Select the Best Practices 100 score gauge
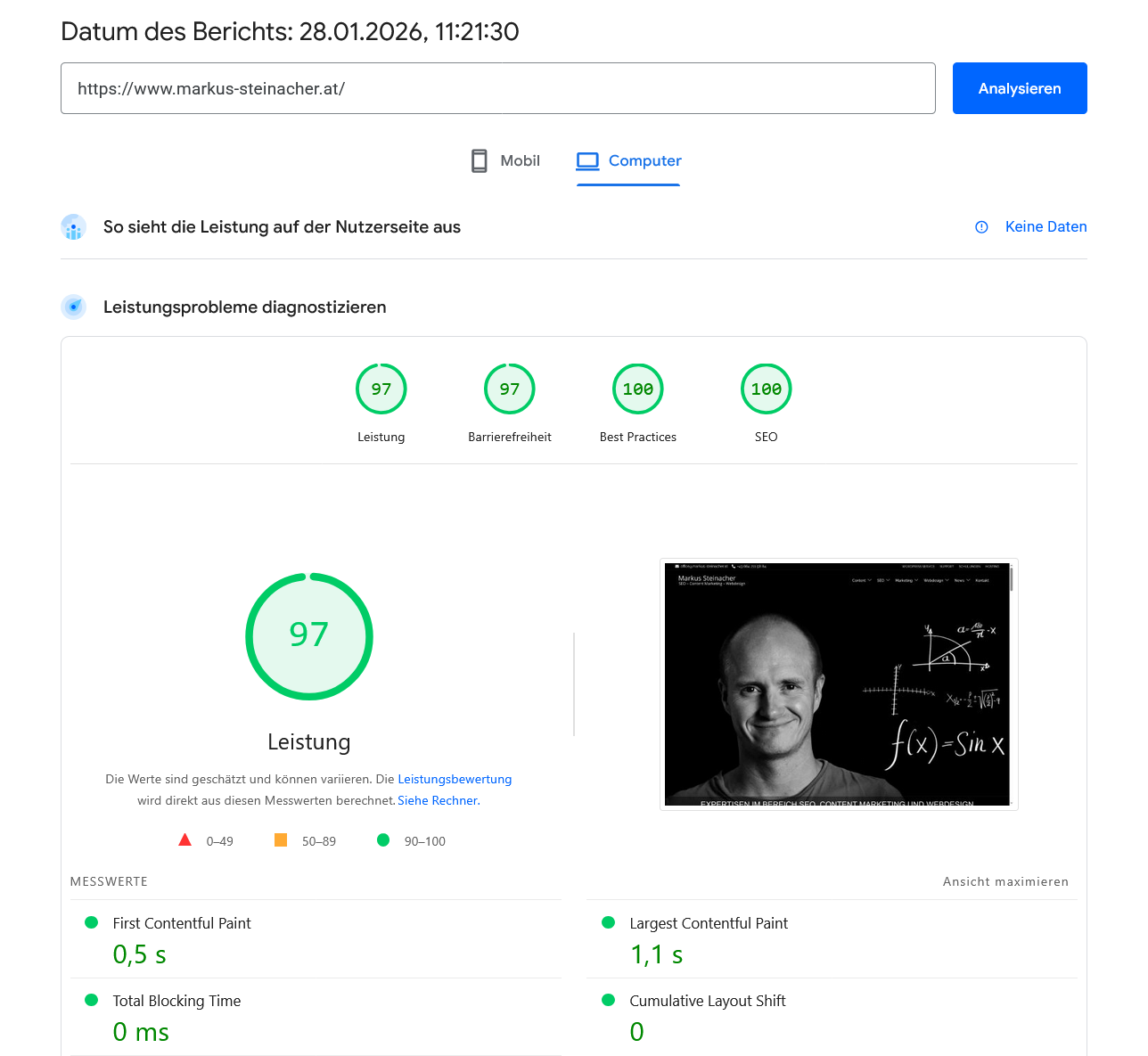1148x1056 pixels. pos(637,389)
